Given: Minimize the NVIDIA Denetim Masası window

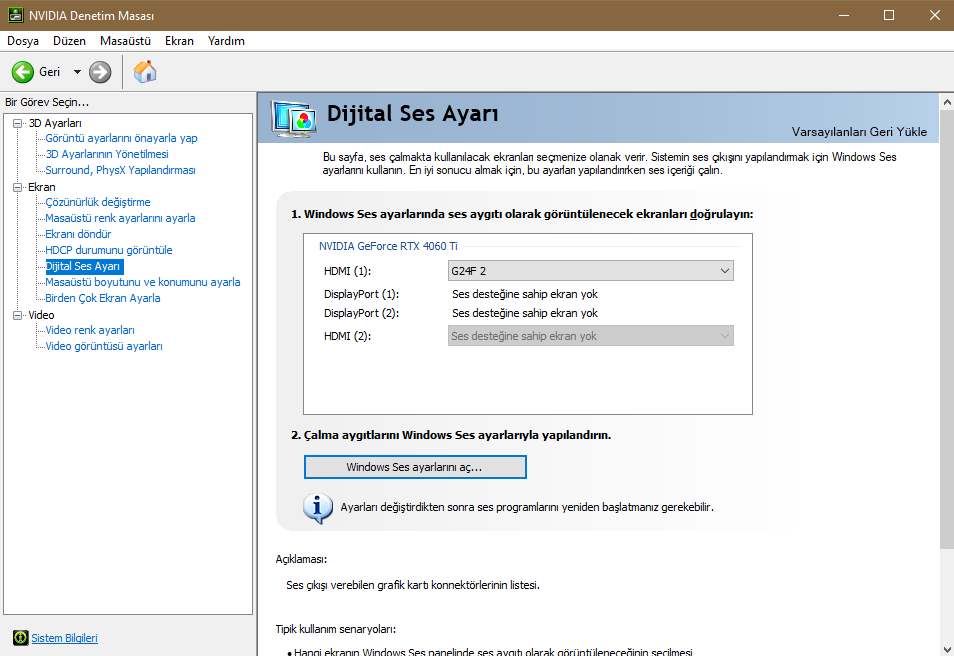Looking at the screenshot, I should 844,15.
